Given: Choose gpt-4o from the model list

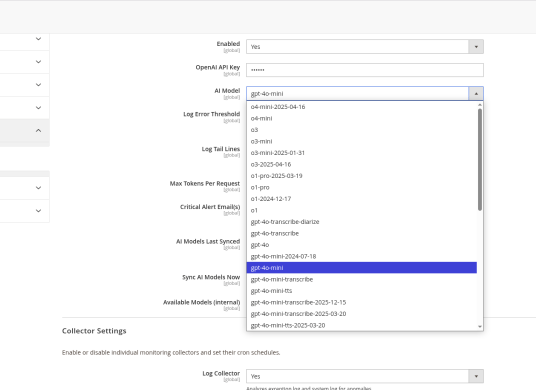Looking at the screenshot, I should (362, 245).
